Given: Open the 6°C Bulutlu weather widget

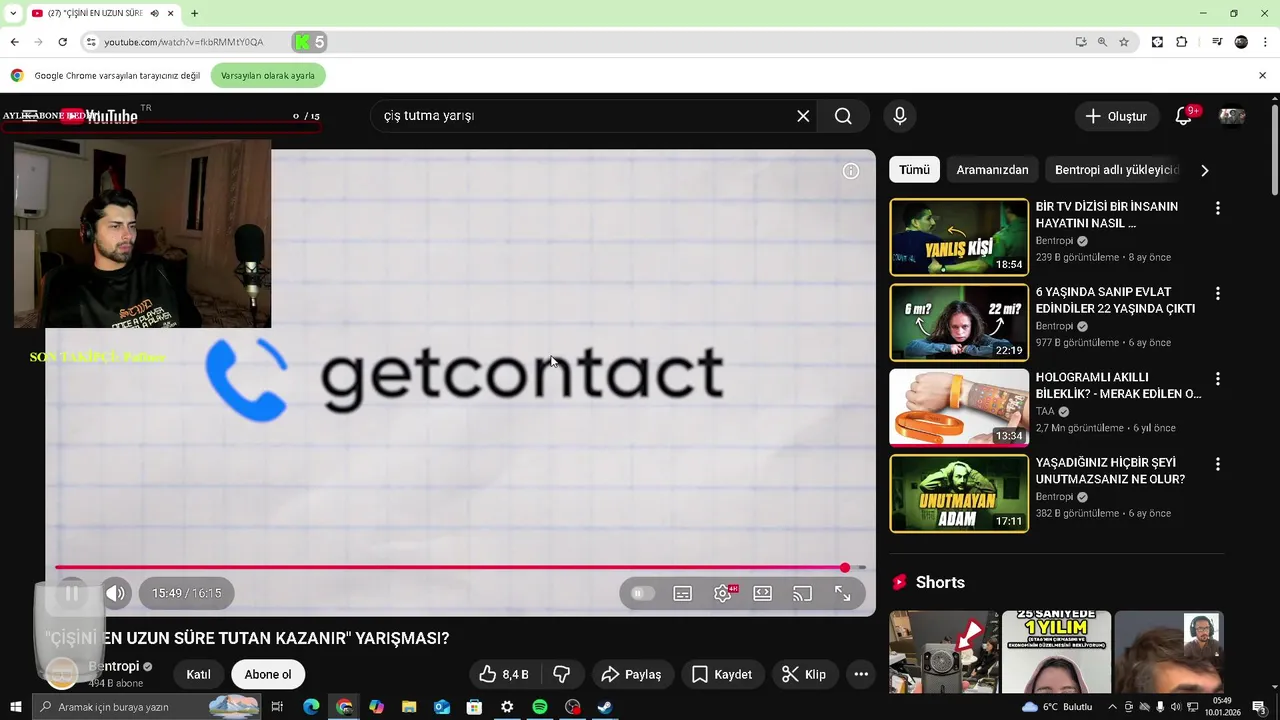Looking at the screenshot, I should coord(1058,707).
